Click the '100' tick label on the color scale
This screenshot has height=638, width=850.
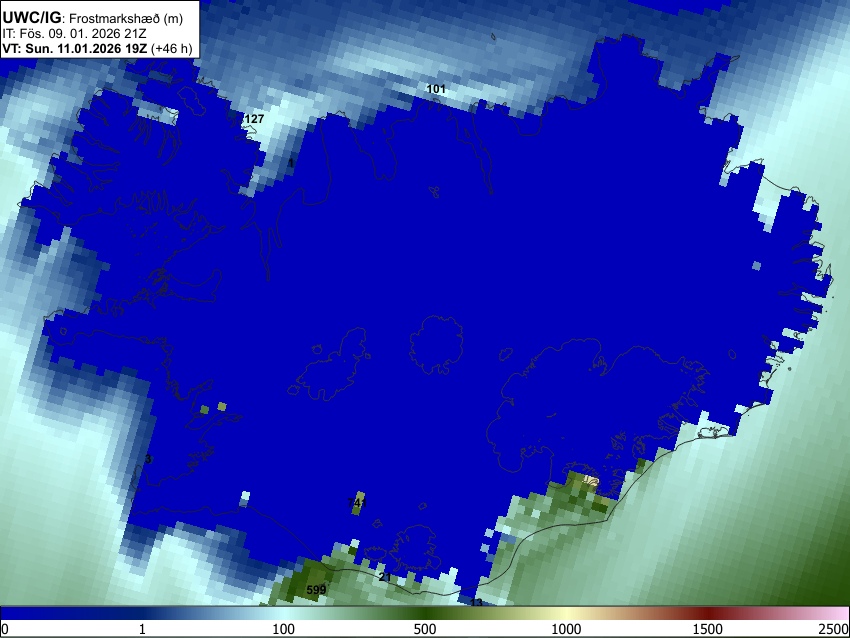tap(284, 629)
